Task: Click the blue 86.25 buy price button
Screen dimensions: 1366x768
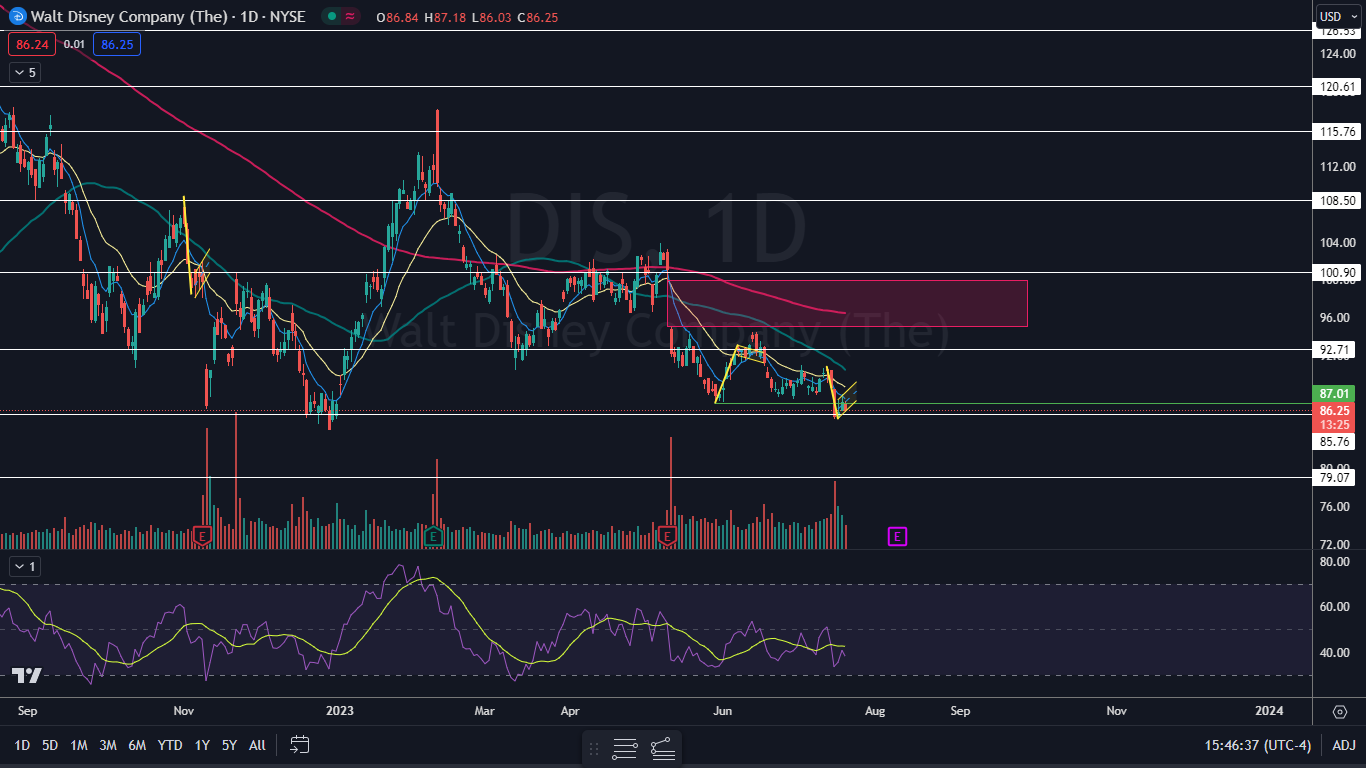Action: coord(118,44)
